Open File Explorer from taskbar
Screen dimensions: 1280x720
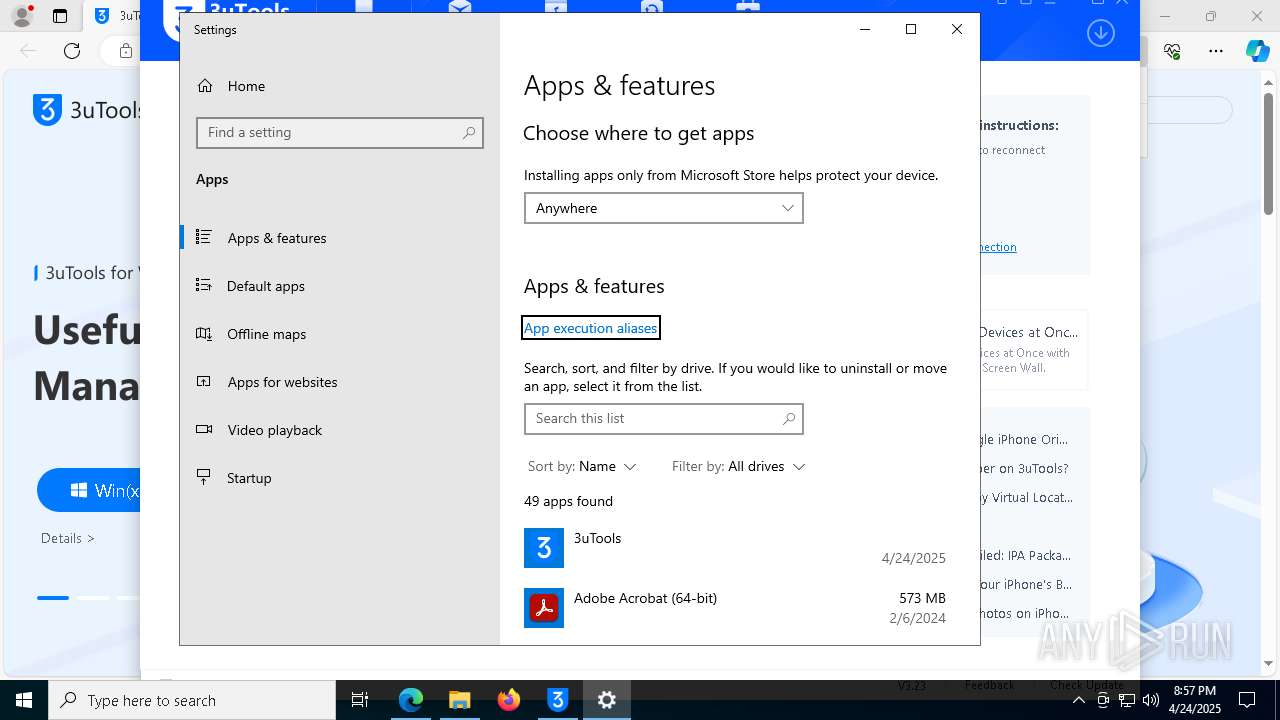pyautogui.click(x=460, y=700)
